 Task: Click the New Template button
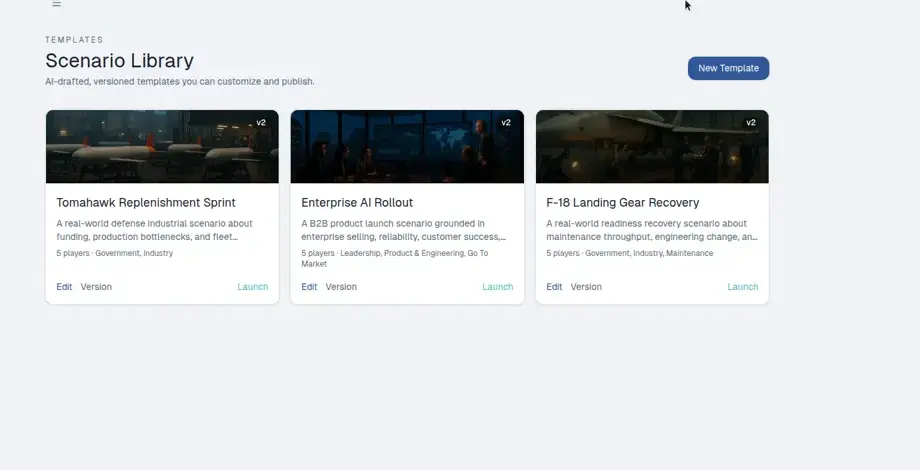[728, 68]
